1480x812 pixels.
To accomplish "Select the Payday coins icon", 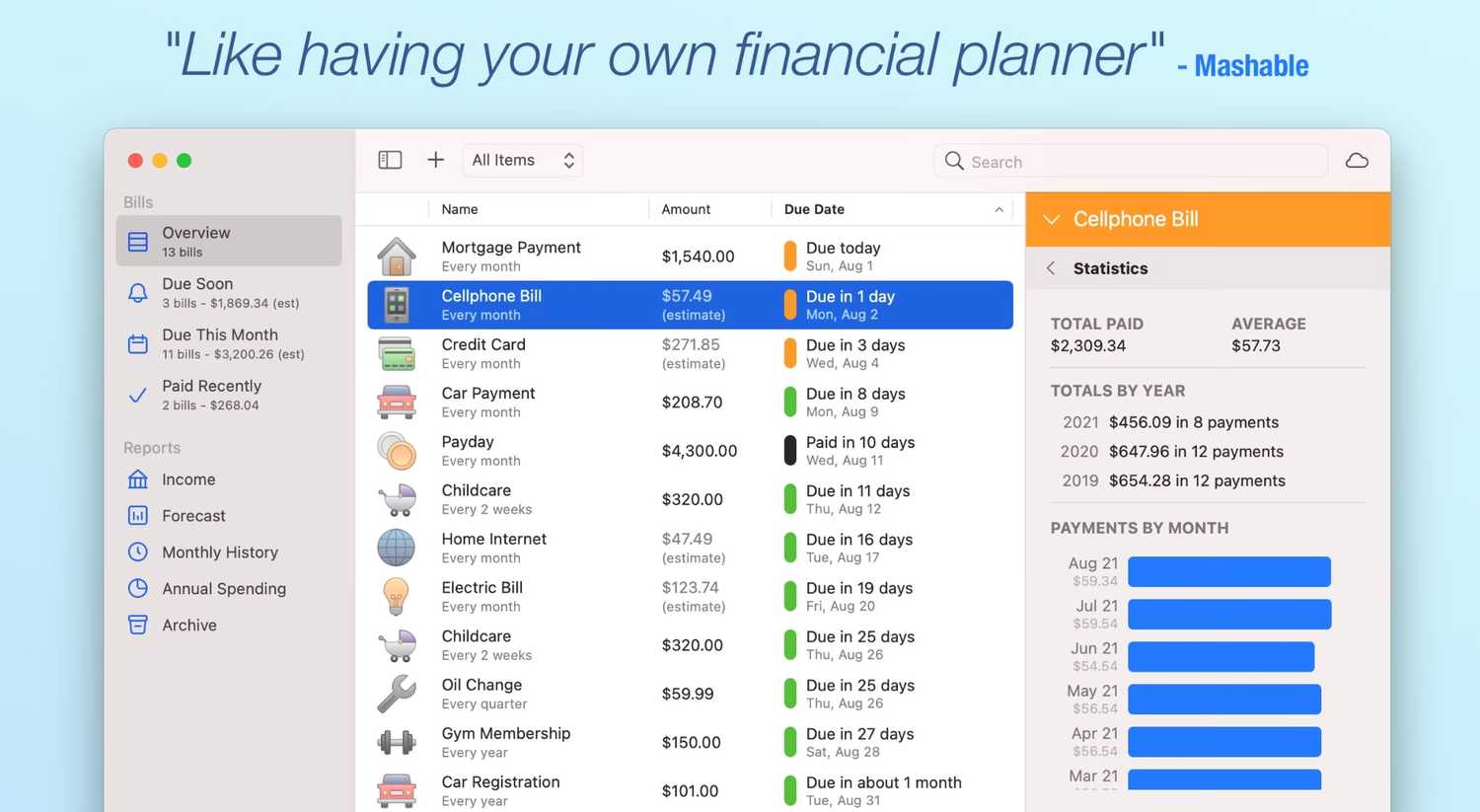I will pos(397,451).
